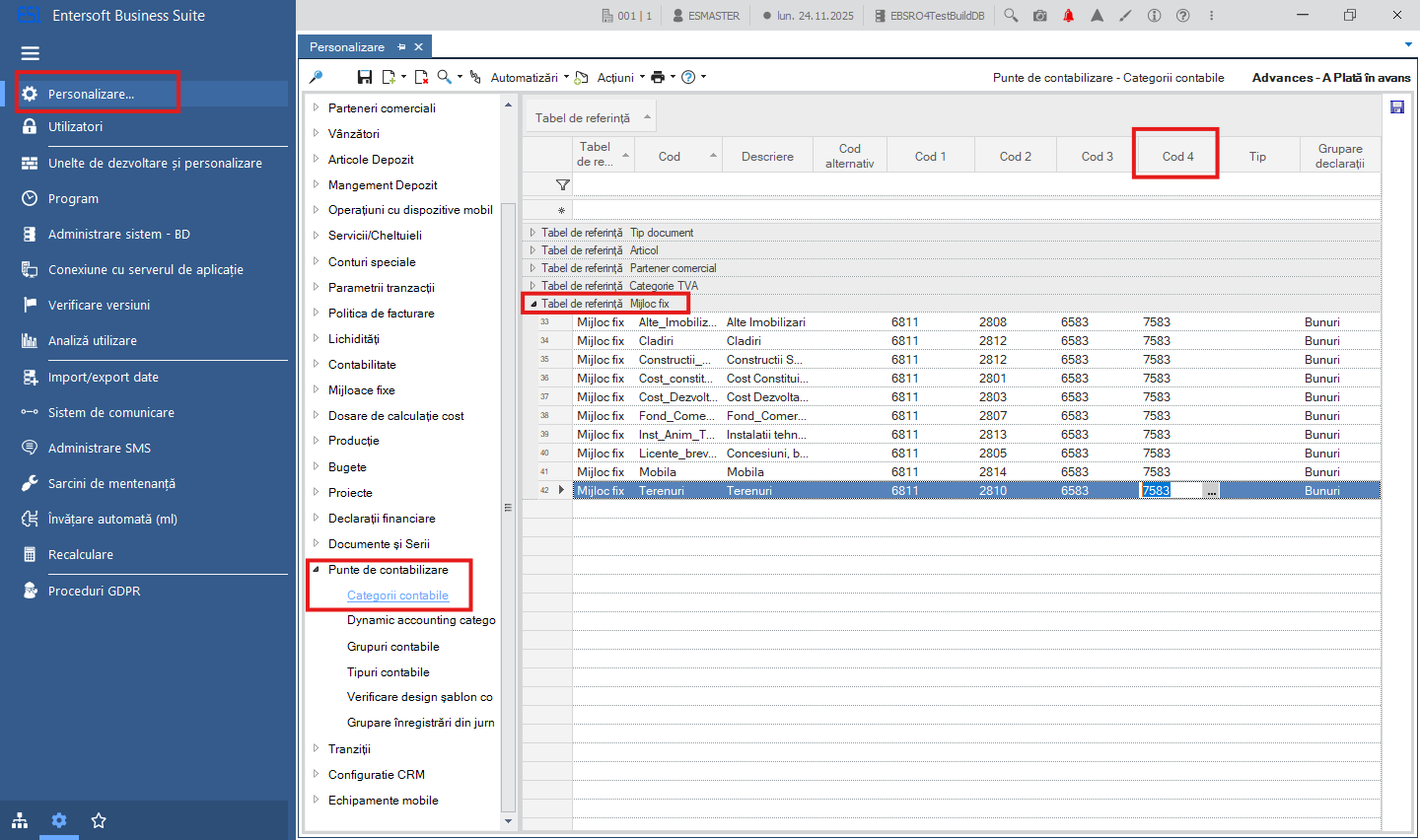Click the favorites star icon at bottom
This screenshot has height=840, width=1420.
point(99,820)
